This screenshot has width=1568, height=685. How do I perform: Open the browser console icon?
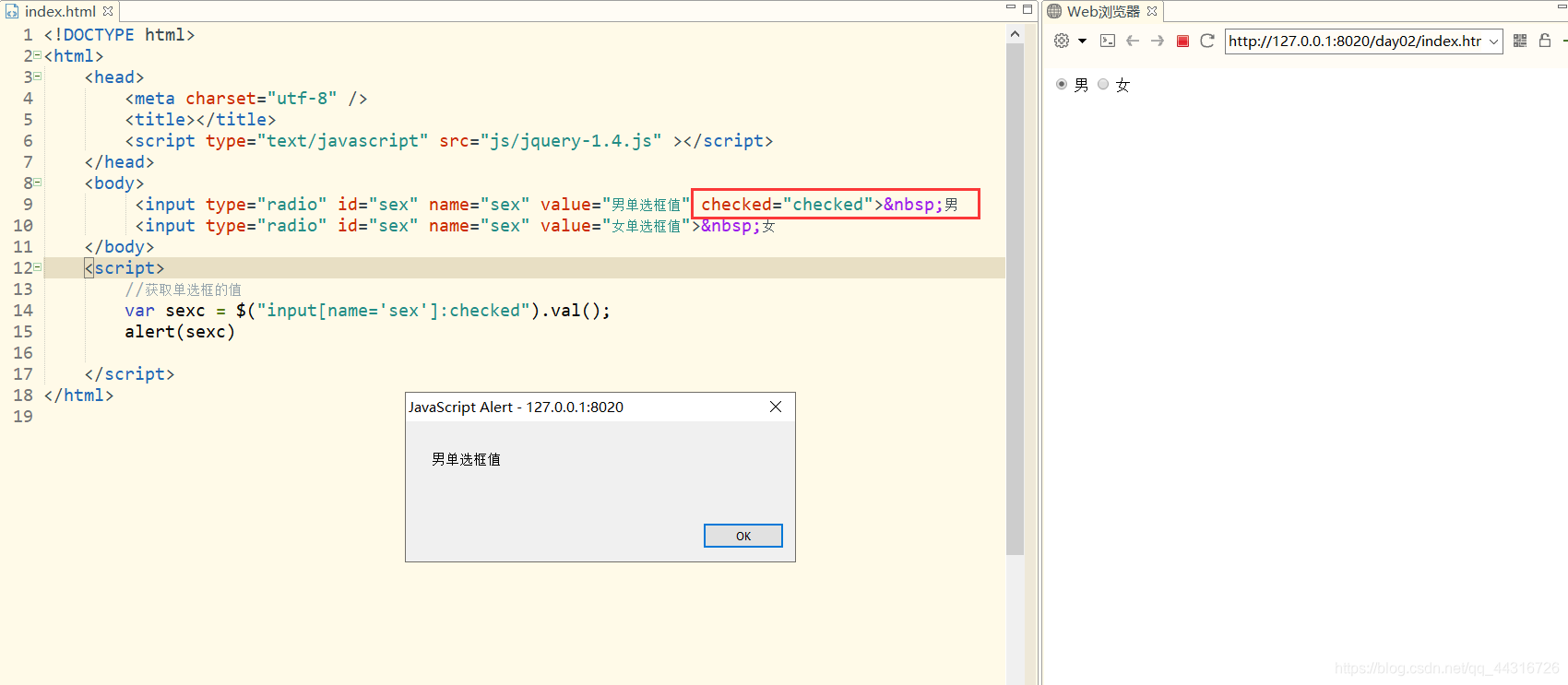click(x=1108, y=41)
